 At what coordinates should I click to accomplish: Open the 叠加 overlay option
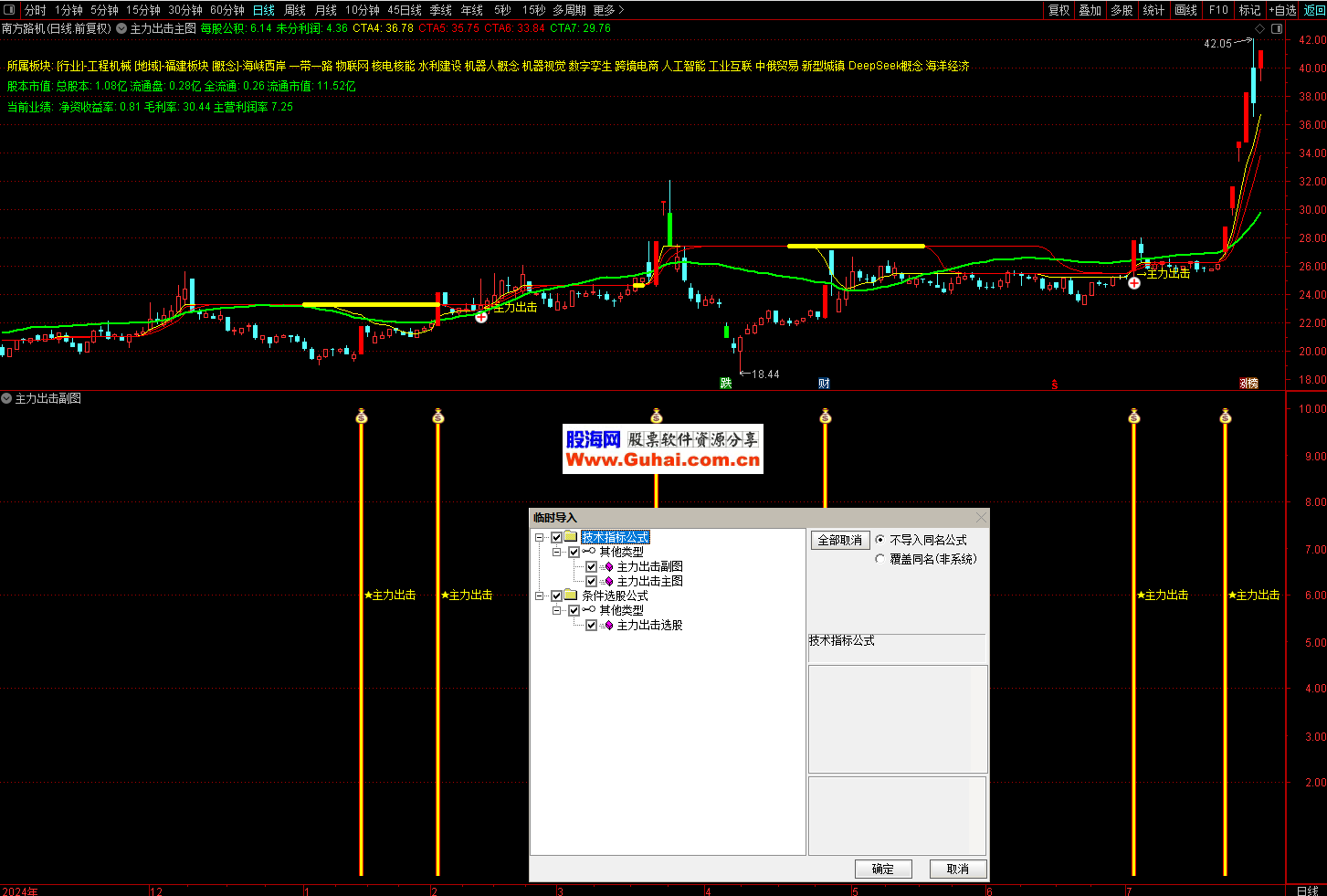1090,10
